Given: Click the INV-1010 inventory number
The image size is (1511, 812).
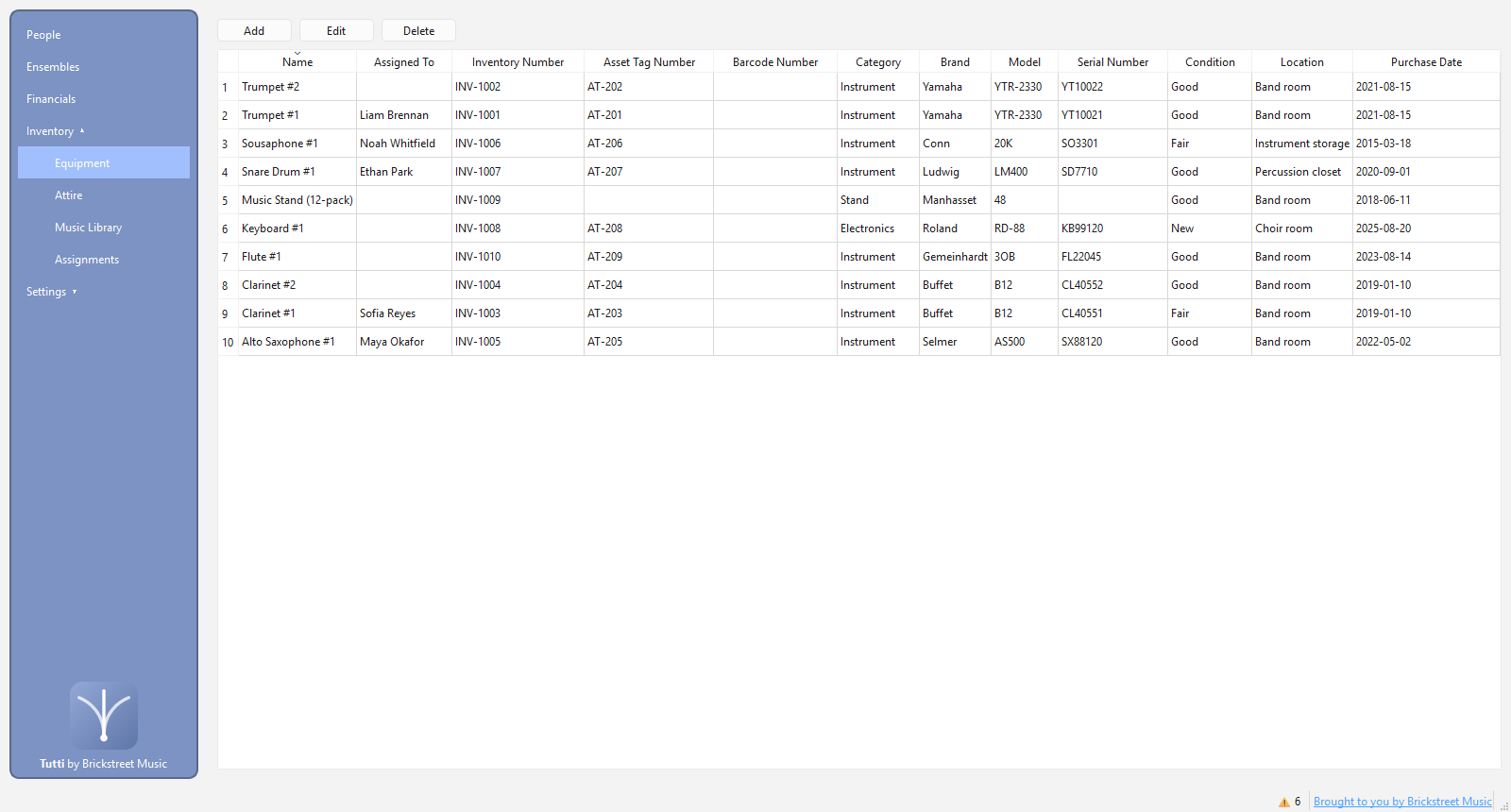Looking at the screenshot, I should 518,257.
